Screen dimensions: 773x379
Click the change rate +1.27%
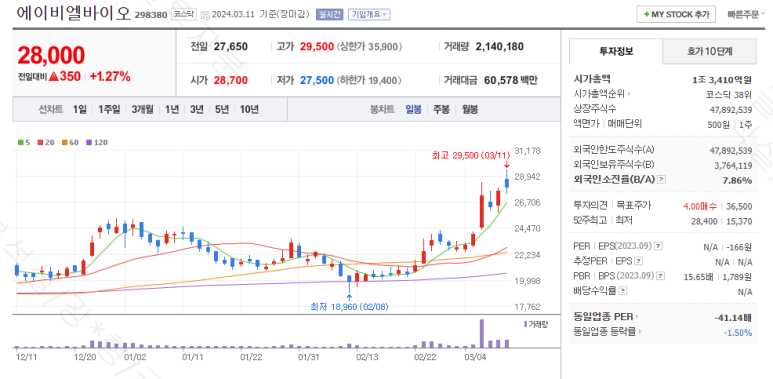pos(110,76)
